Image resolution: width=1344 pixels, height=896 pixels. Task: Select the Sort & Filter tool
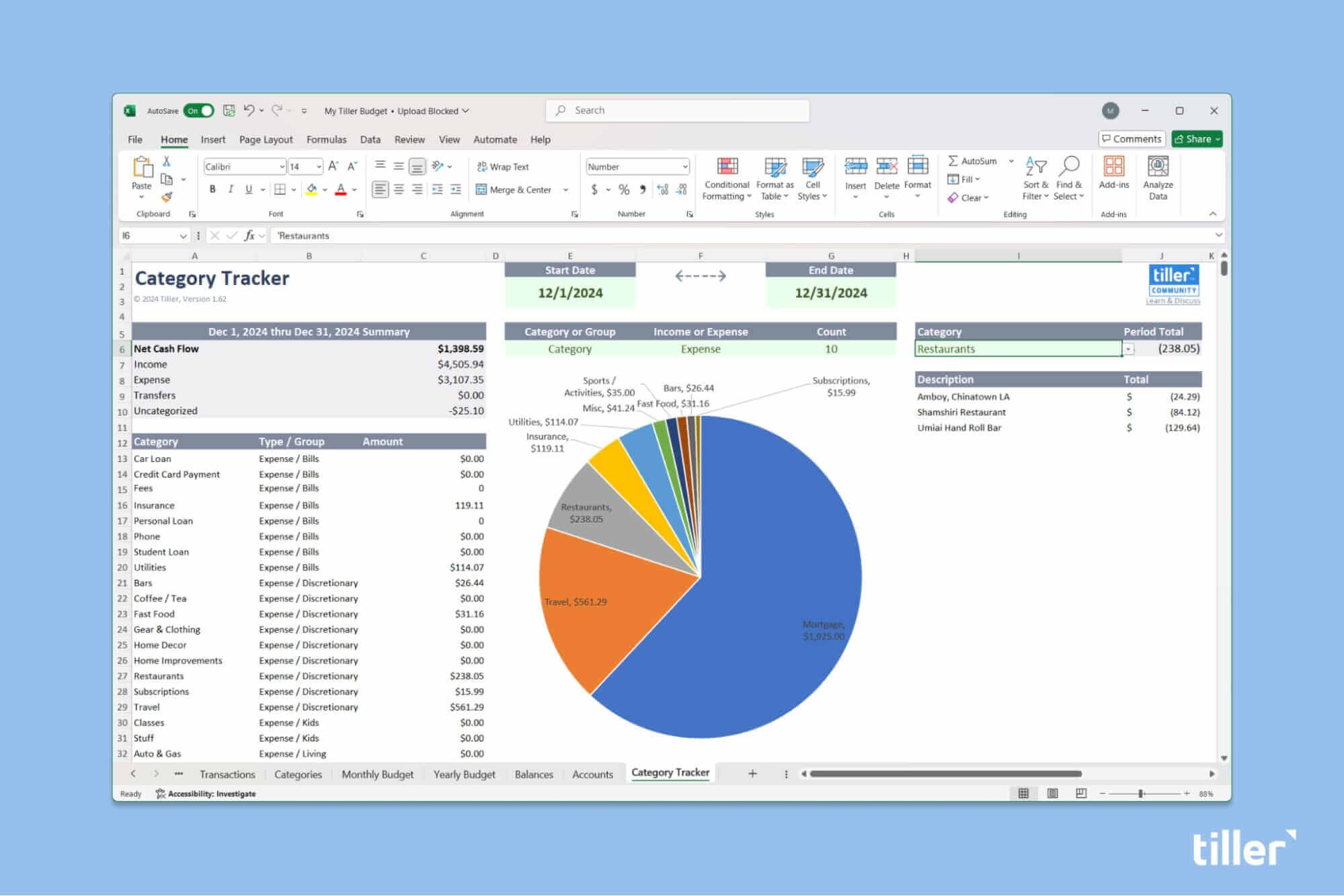pos(1034,178)
